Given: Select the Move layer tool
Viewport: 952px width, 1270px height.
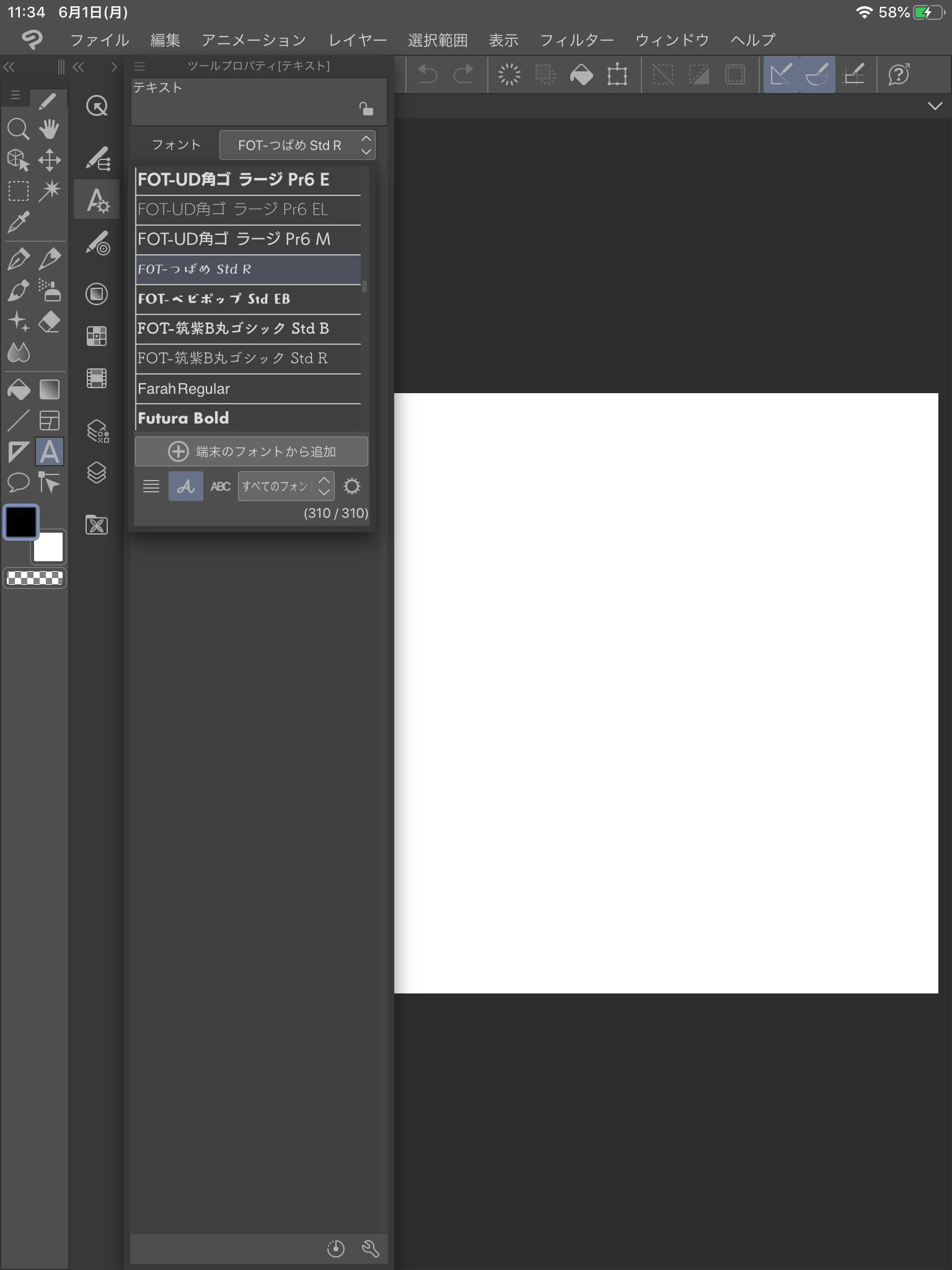Looking at the screenshot, I should 50,160.
